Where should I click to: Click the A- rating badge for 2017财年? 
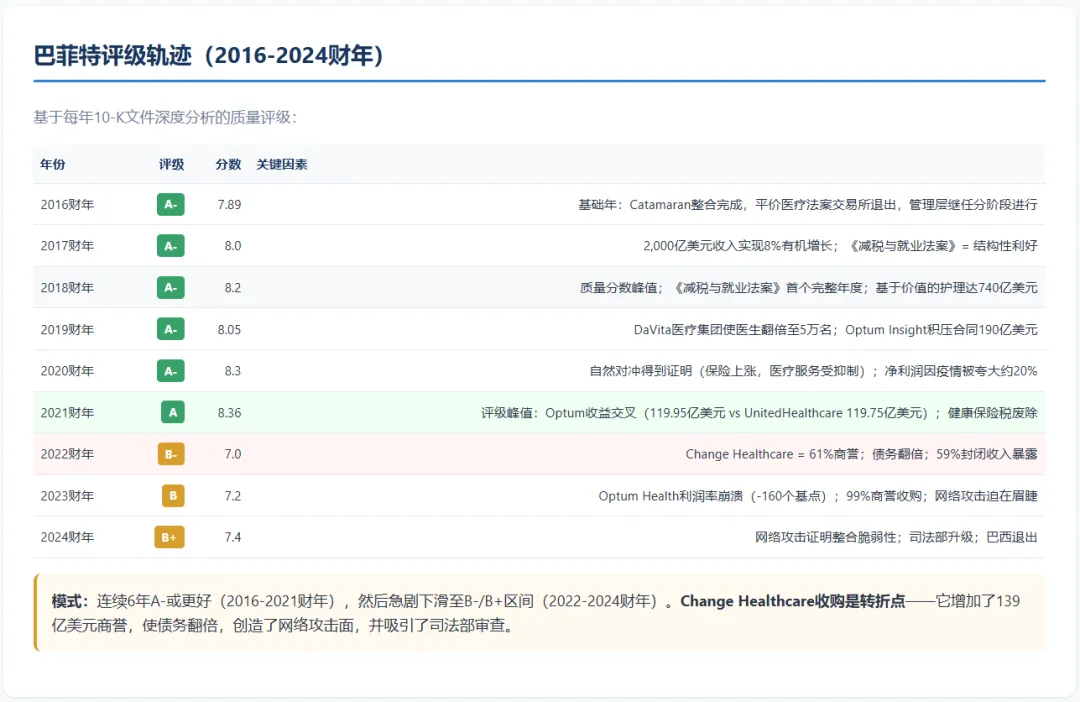click(x=171, y=246)
